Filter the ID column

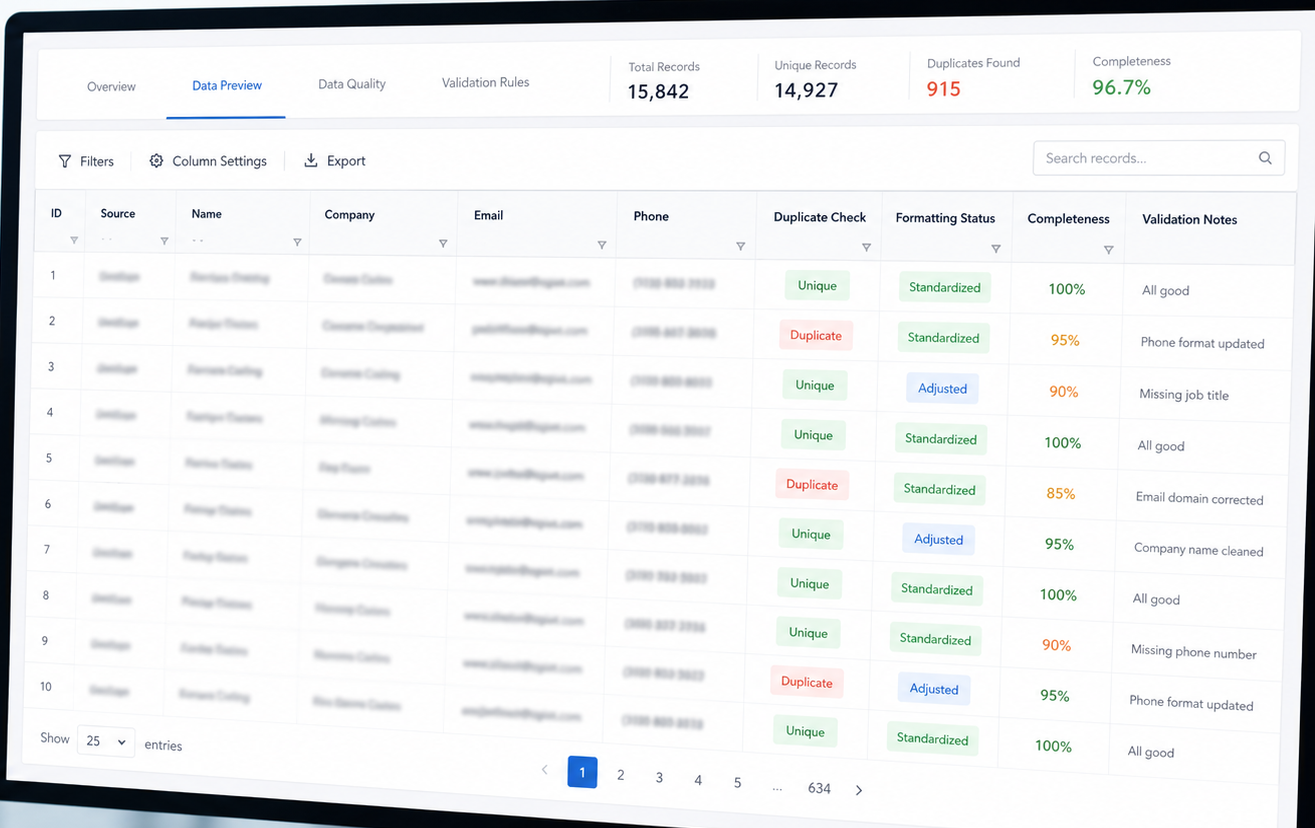[73, 240]
